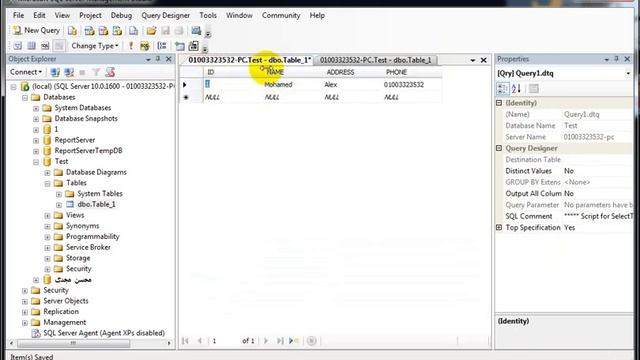This screenshot has width=640, height=360.
Task: Click the current record number field
Action: pos(224,341)
